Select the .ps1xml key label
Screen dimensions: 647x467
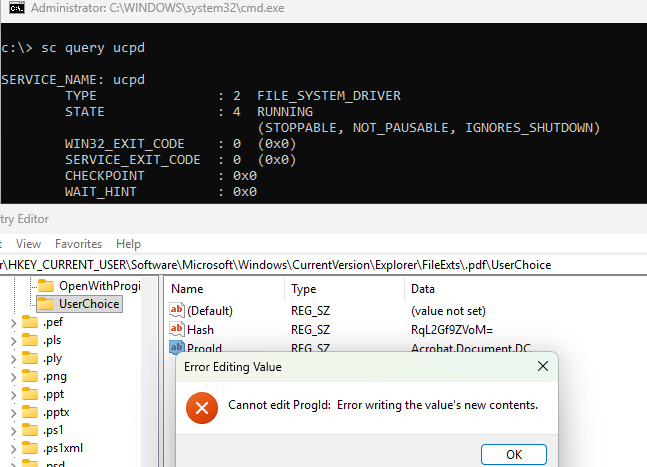tap(63, 448)
